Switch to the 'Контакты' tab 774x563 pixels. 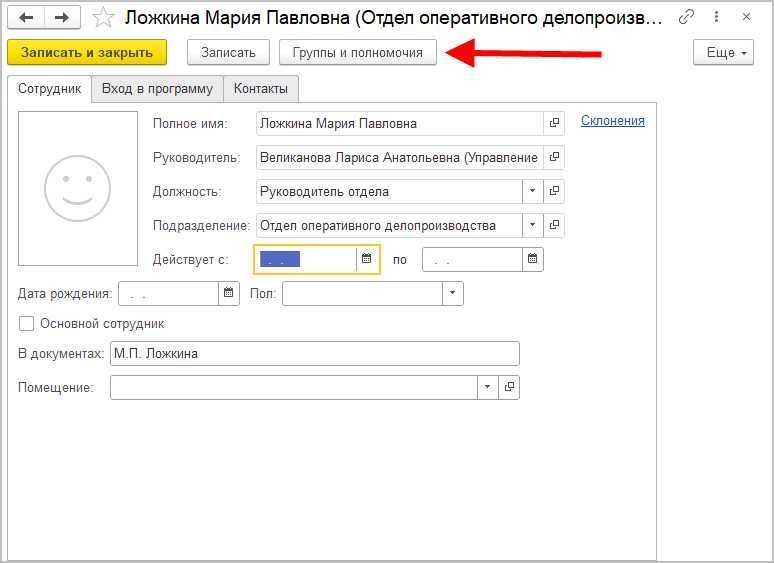pyautogui.click(x=261, y=89)
